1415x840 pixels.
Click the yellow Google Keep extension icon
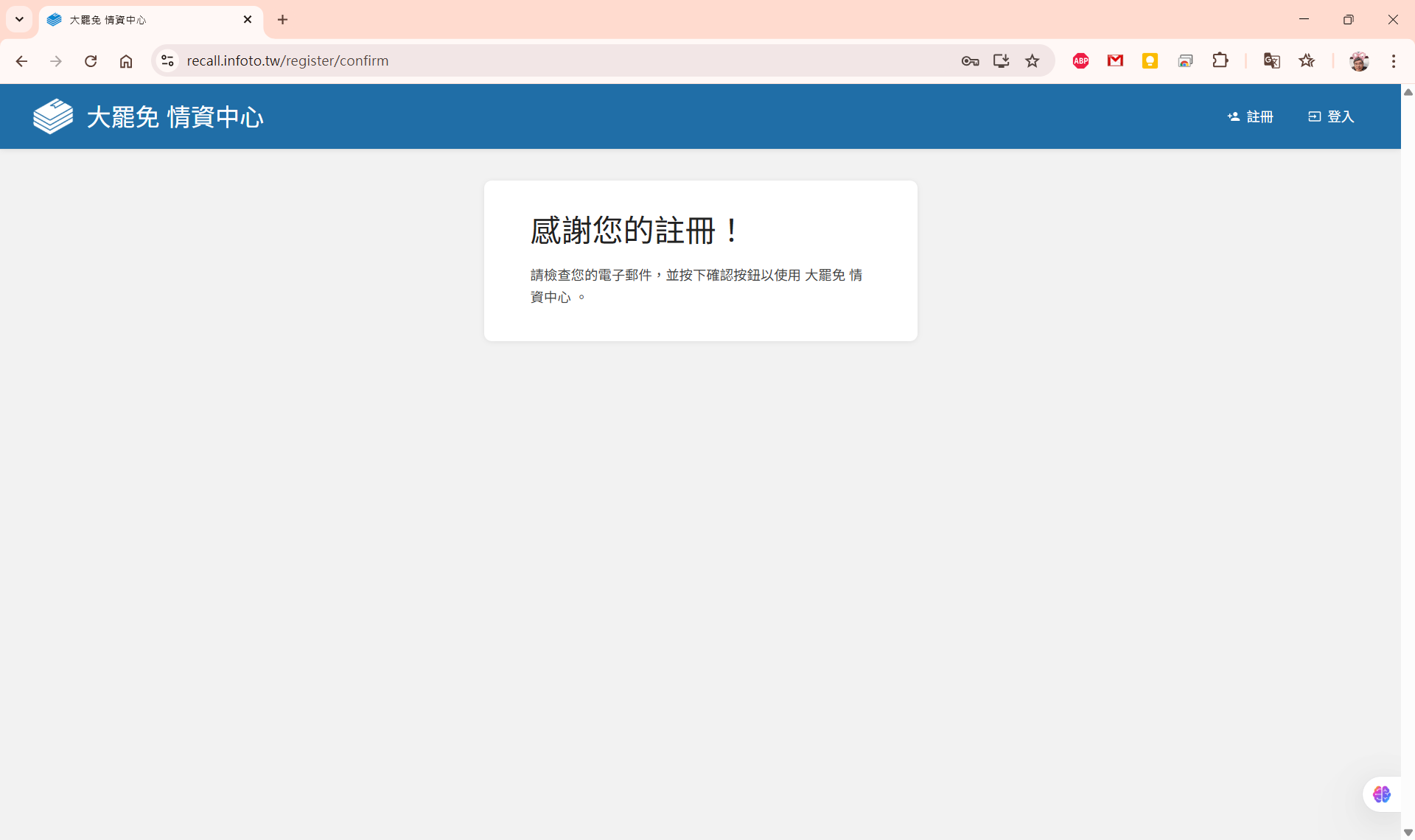click(1150, 61)
